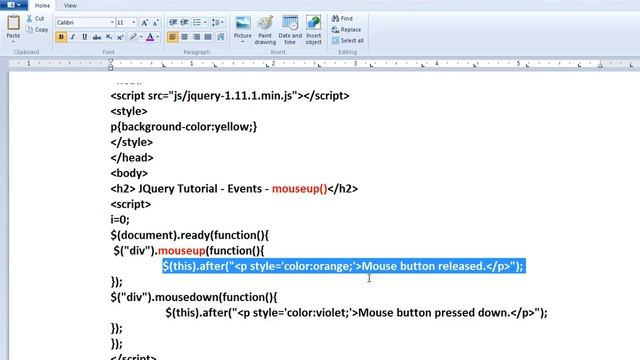Open the Replace tool

[x=347, y=29]
